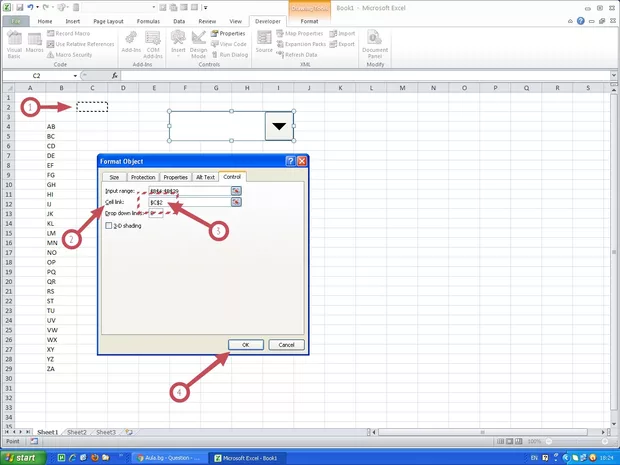Switch to the Data ribbon tab
This screenshot has width=620, height=465.
pyautogui.click(x=179, y=21)
